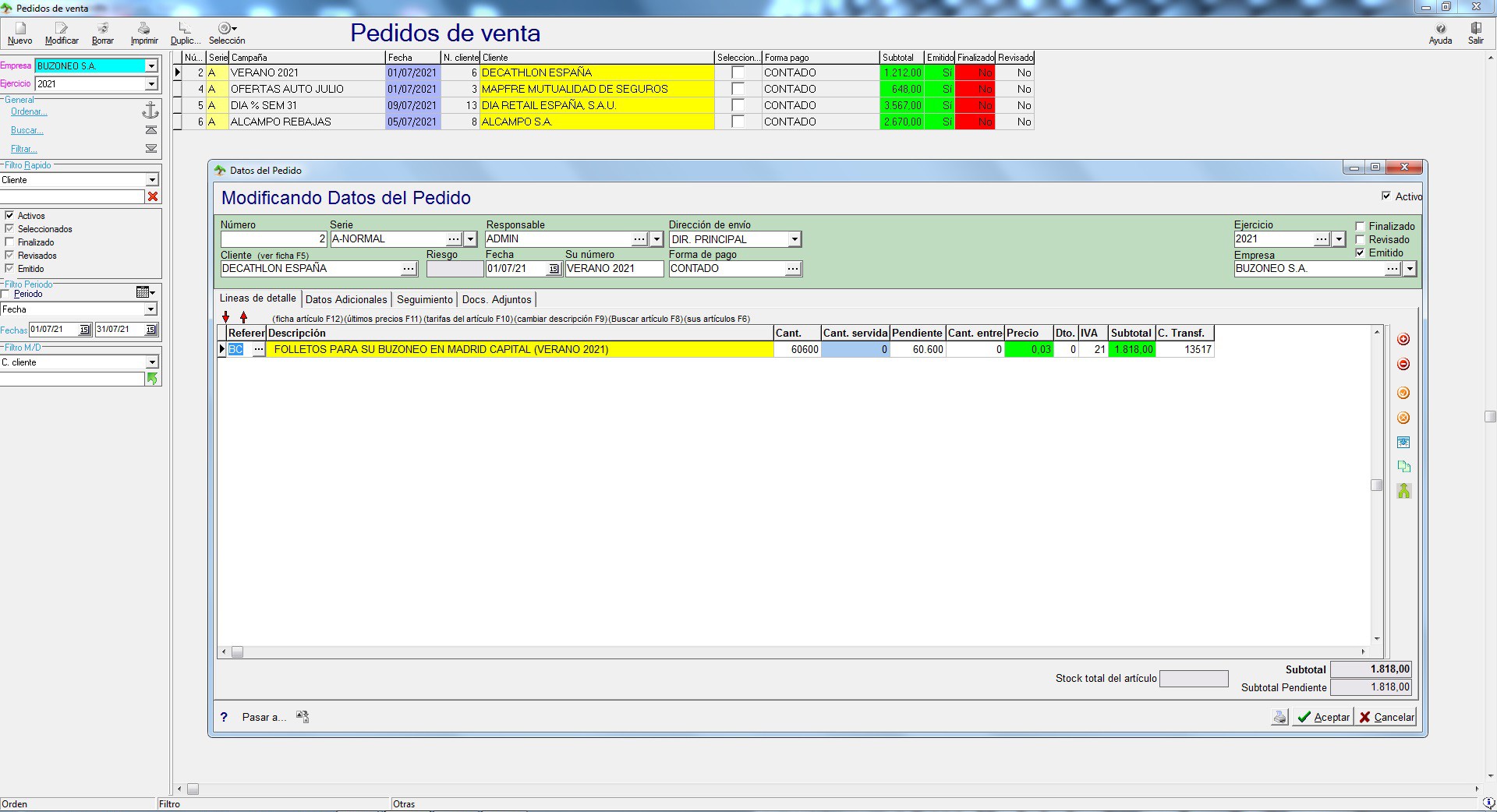The height and width of the screenshot is (812, 1497).
Task: Open the Ordenar... link
Action: [x=29, y=111]
